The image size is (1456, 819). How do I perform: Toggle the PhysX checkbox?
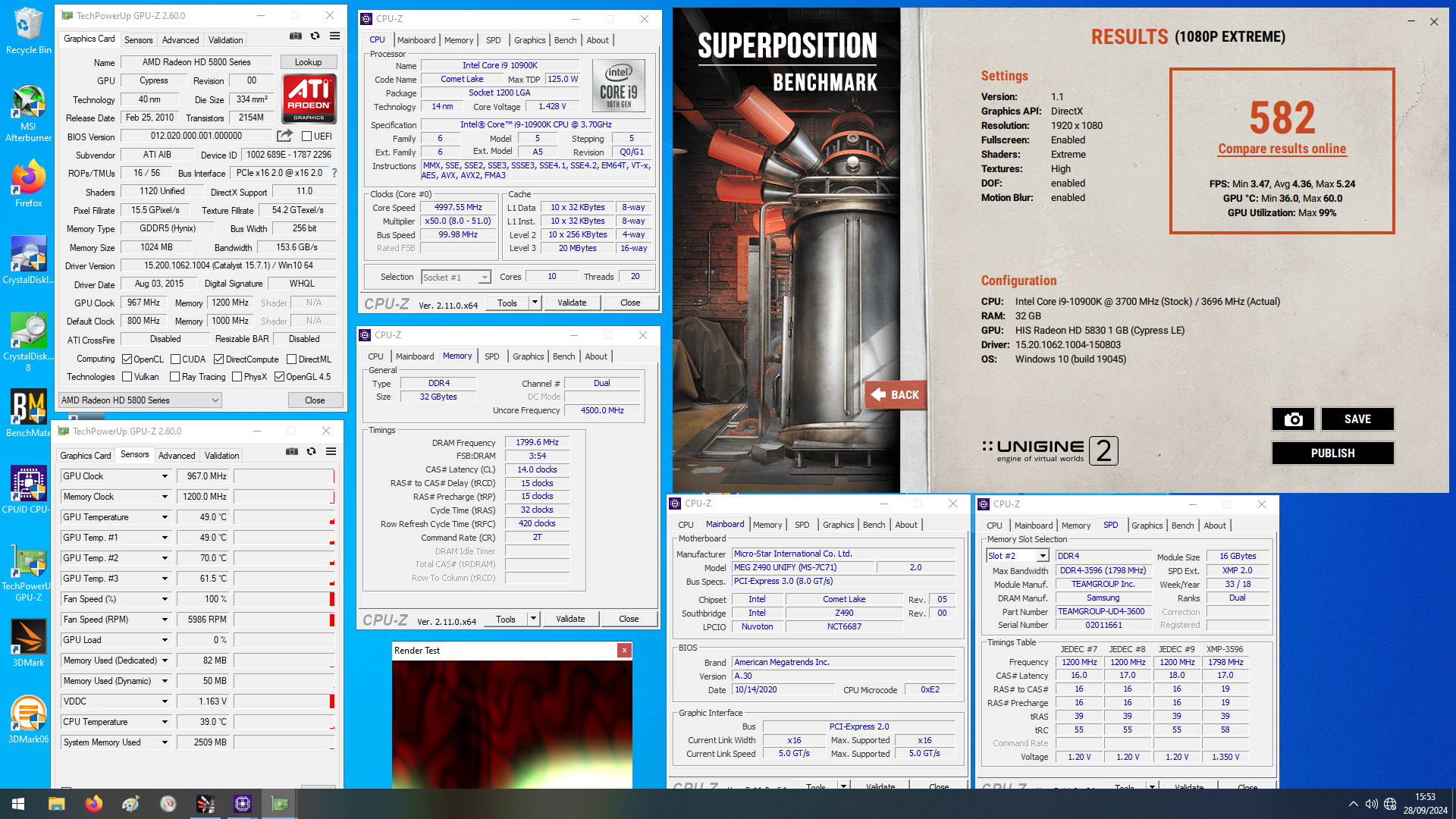click(237, 377)
